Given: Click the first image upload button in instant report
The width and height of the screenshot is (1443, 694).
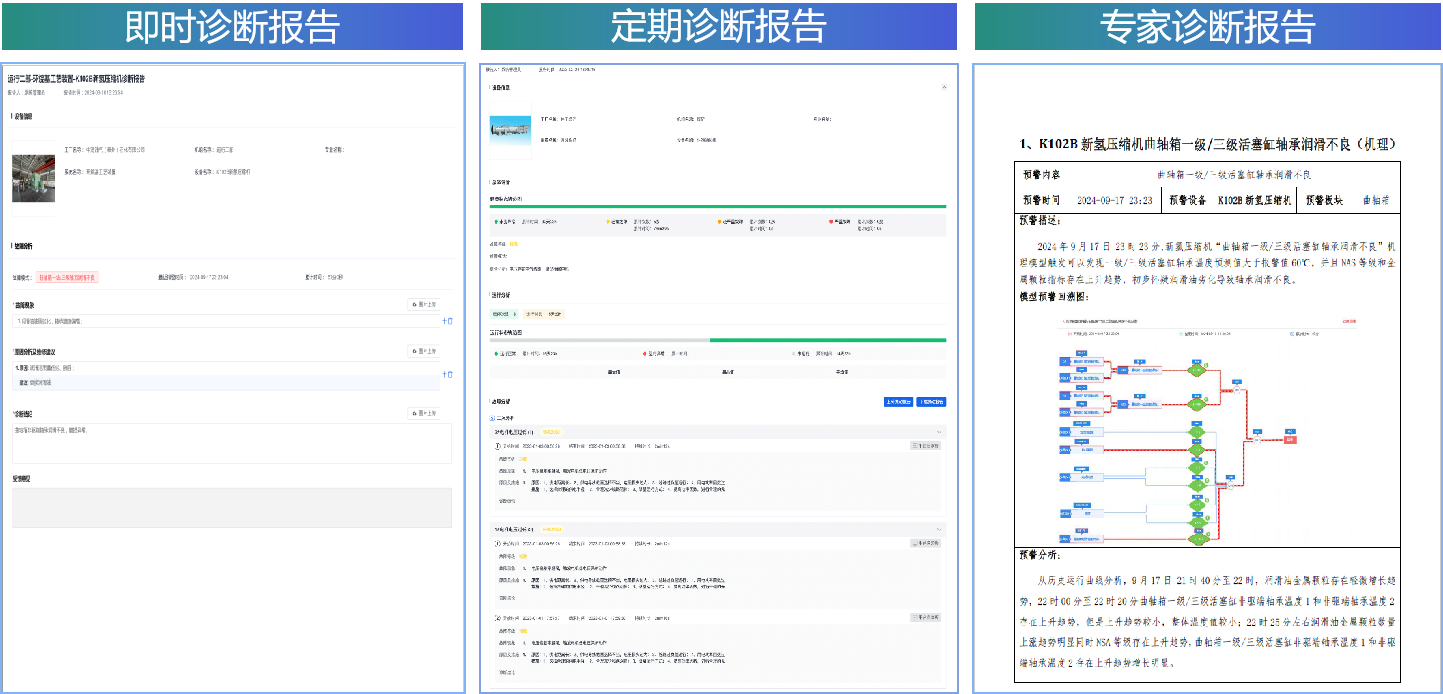Looking at the screenshot, I should [424, 304].
